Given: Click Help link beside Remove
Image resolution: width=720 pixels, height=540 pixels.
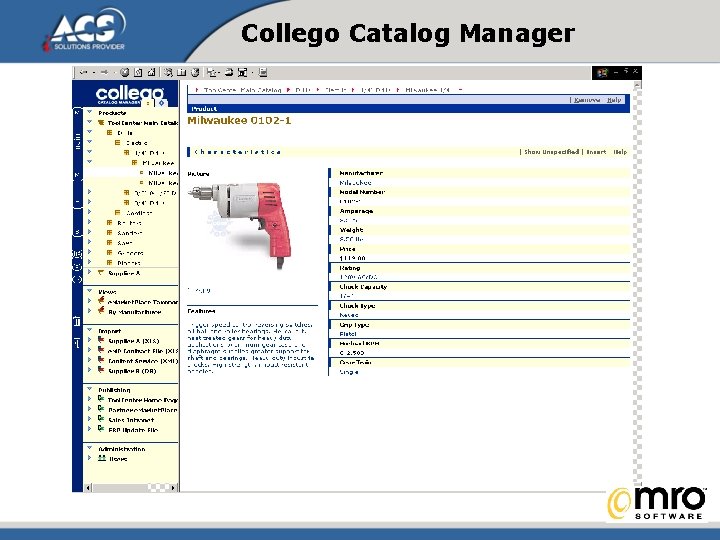Looking at the screenshot, I should pyautogui.click(x=613, y=100).
